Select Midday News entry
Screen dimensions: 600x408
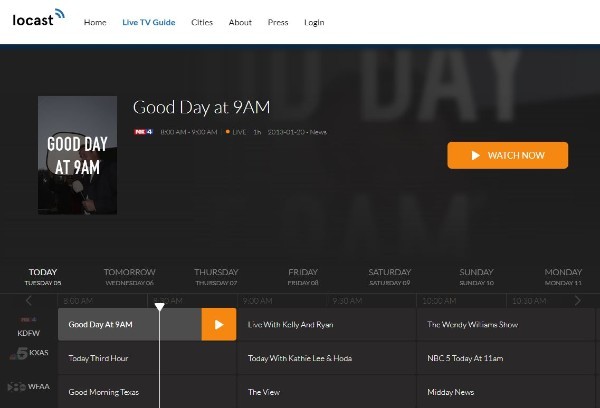[x=505, y=392]
